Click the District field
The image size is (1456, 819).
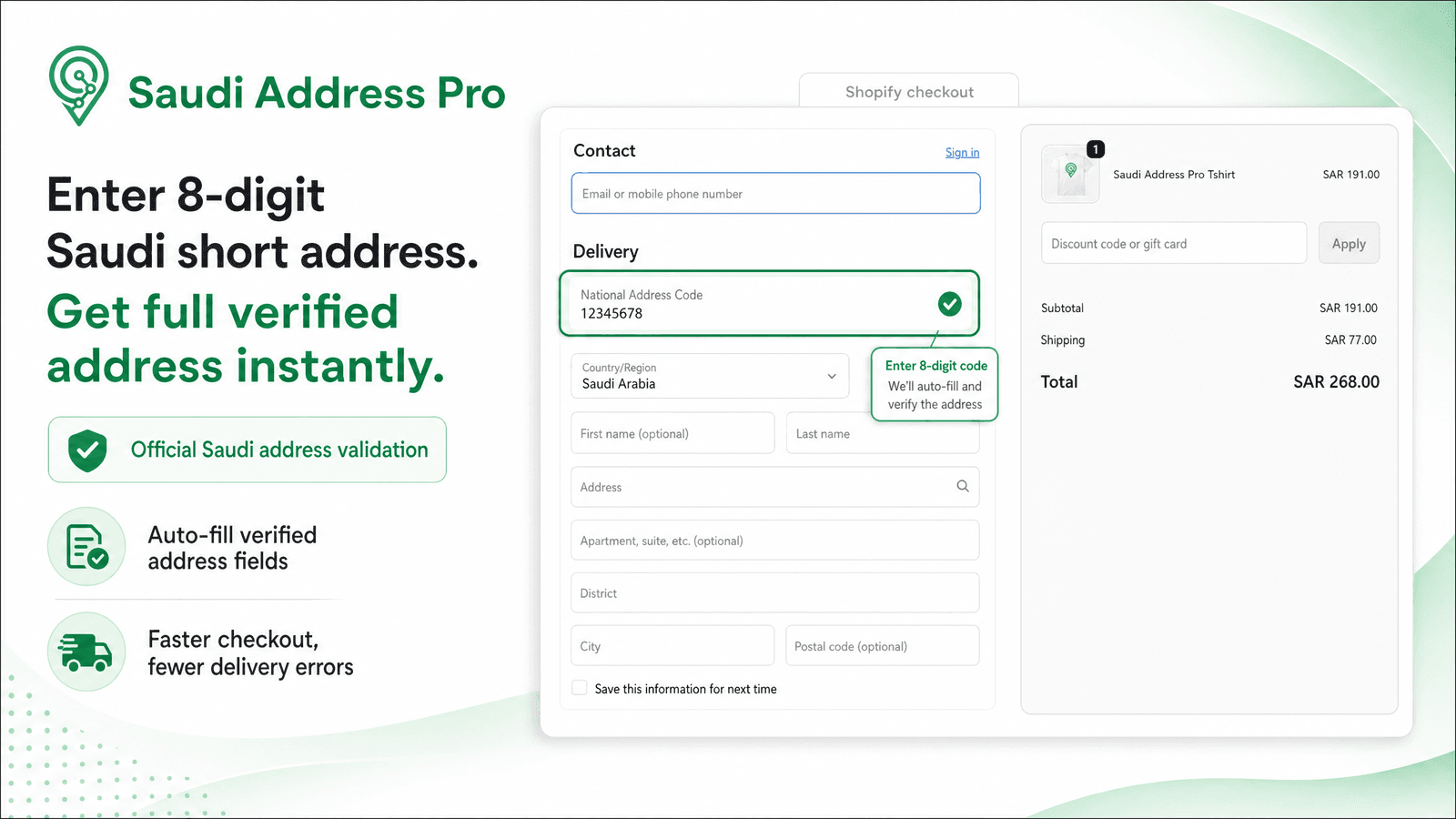coord(775,593)
